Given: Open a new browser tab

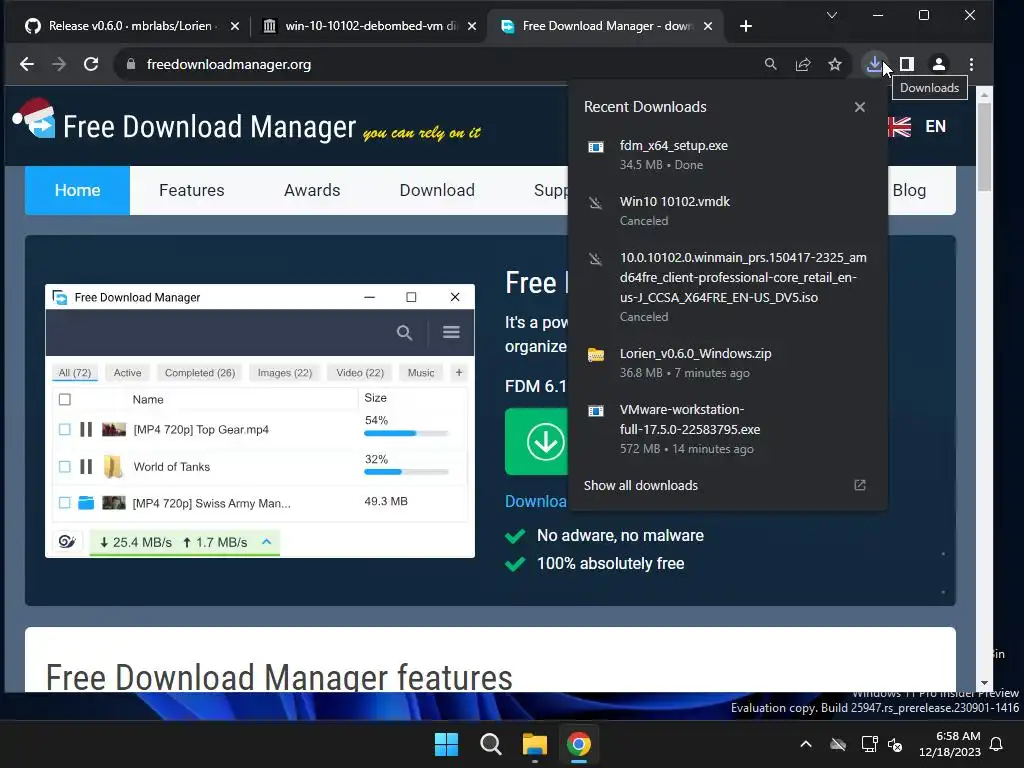Looking at the screenshot, I should coord(746,26).
